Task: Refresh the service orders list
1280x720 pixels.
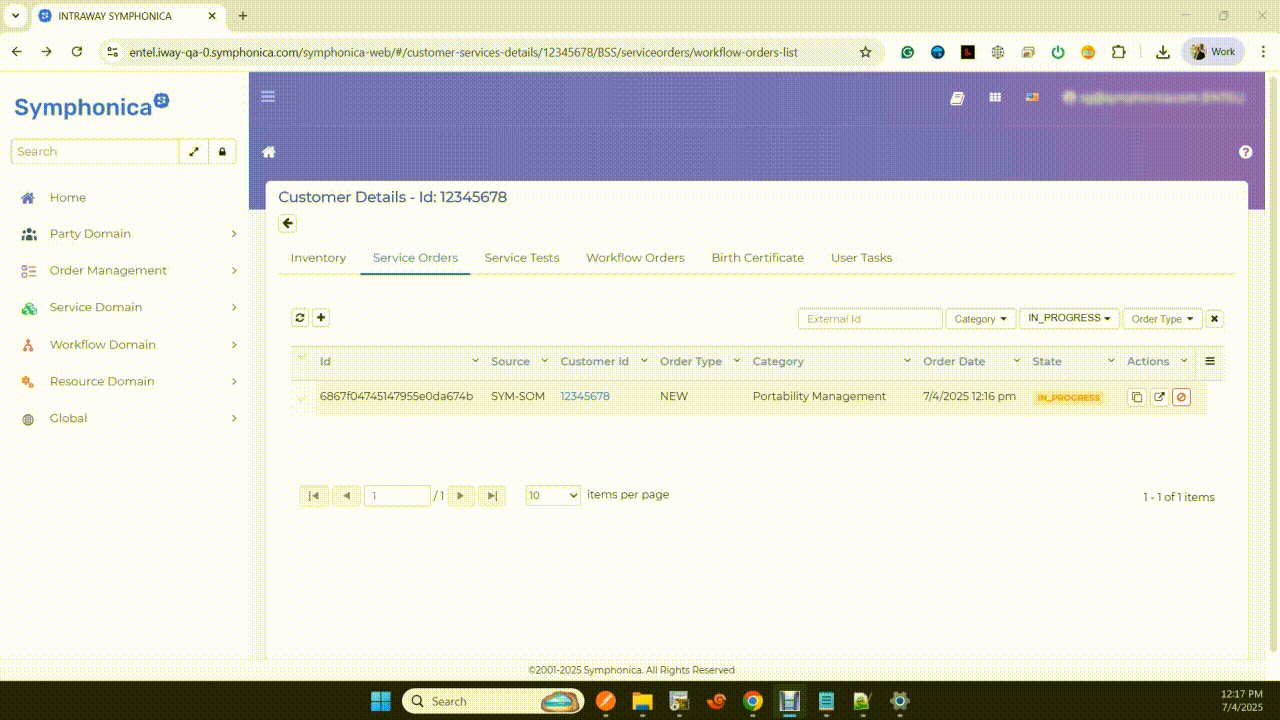Action: 300,318
